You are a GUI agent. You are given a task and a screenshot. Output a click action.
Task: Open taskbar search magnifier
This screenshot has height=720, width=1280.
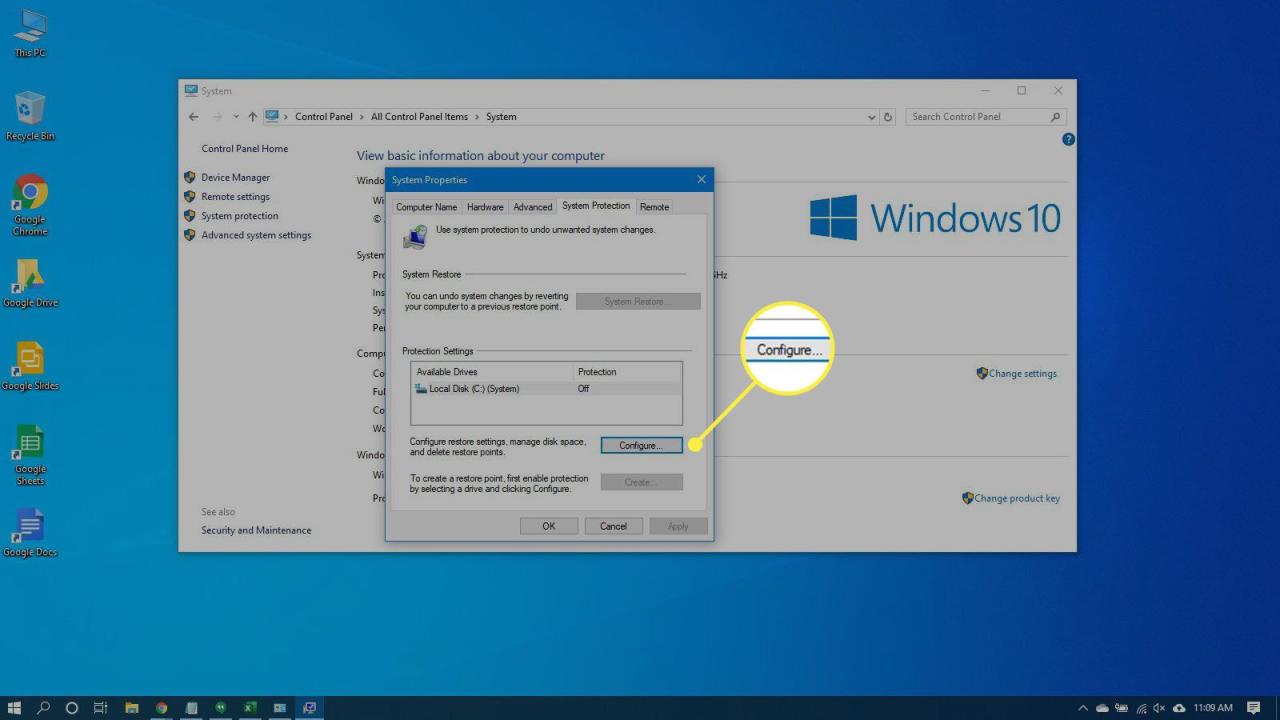[43, 708]
